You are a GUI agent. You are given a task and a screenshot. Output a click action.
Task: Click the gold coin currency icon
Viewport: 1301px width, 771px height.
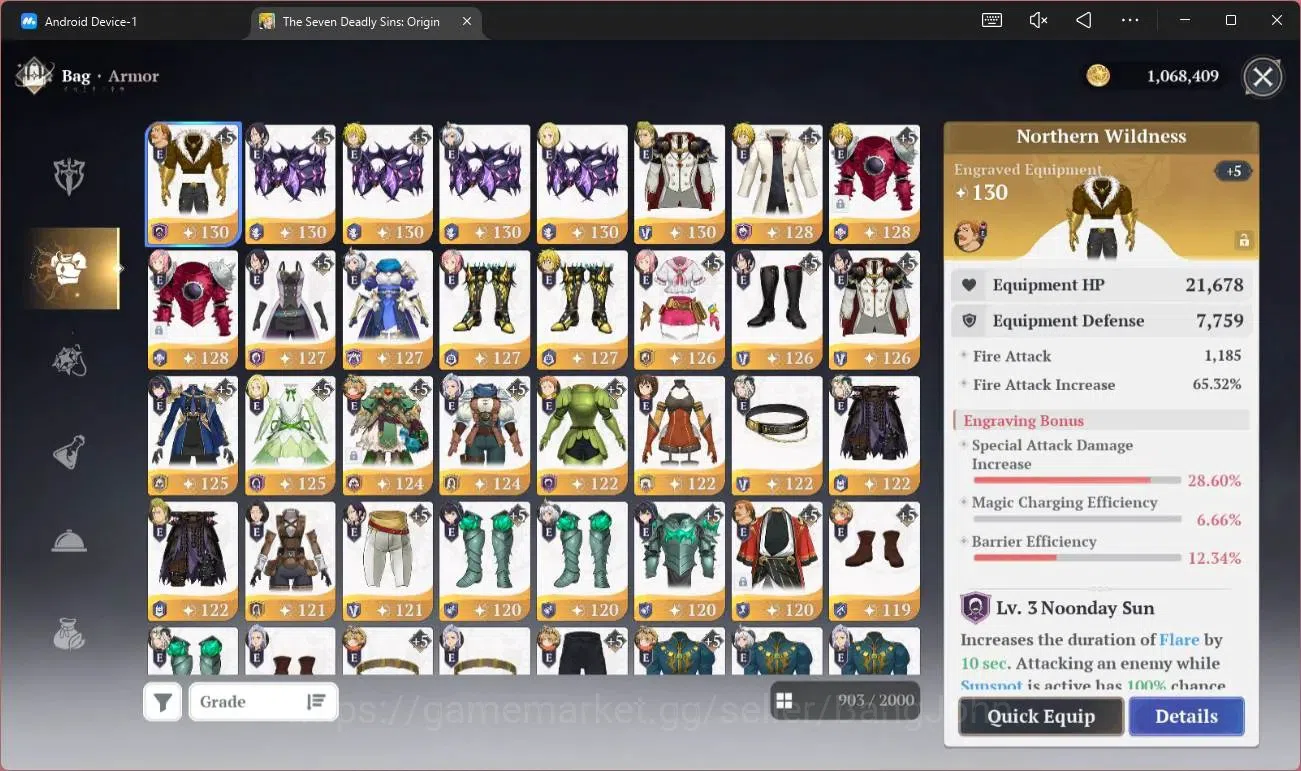[1098, 76]
